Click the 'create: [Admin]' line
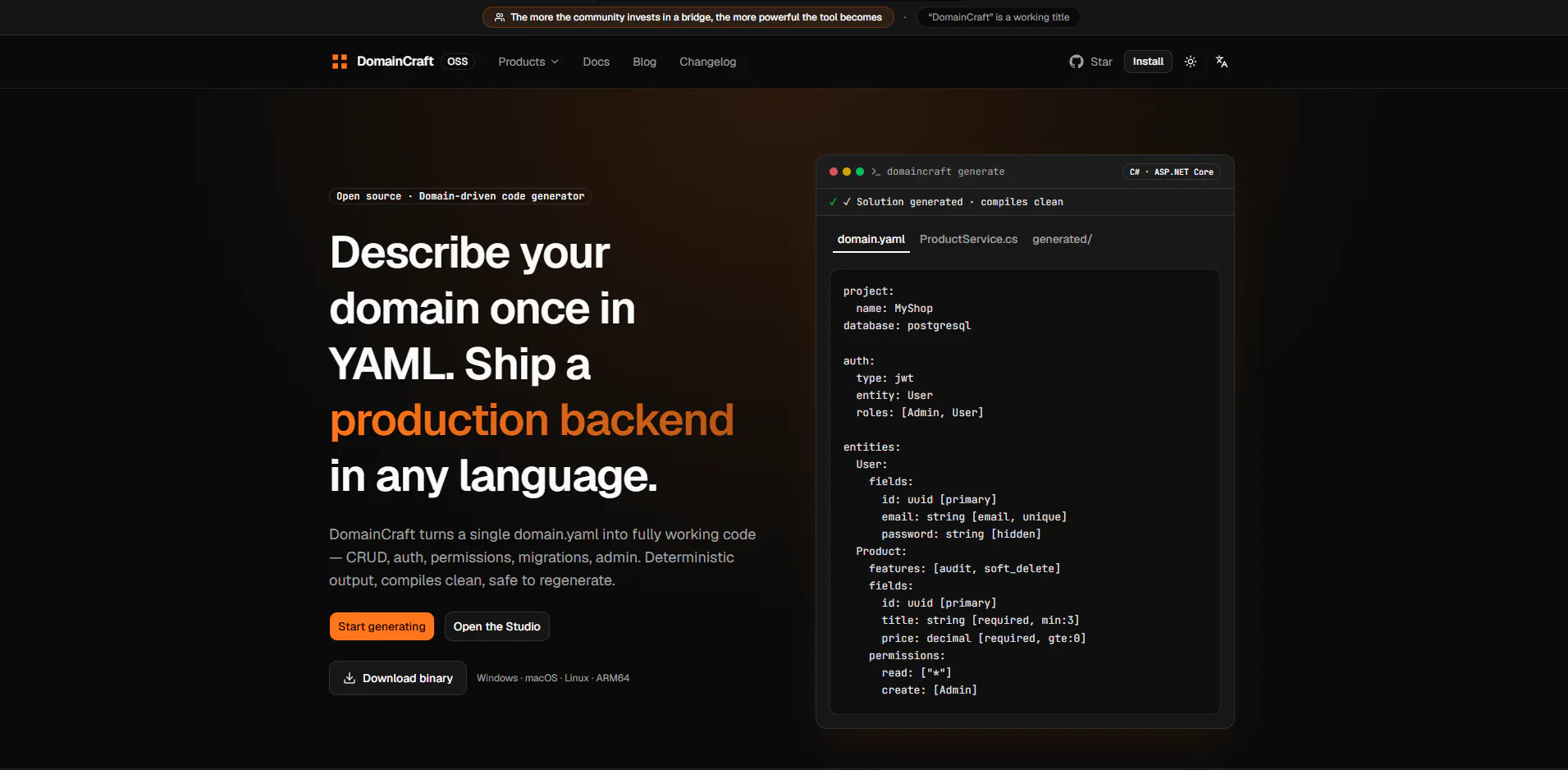The width and height of the screenshot is (1568, 770). (930, 690)
